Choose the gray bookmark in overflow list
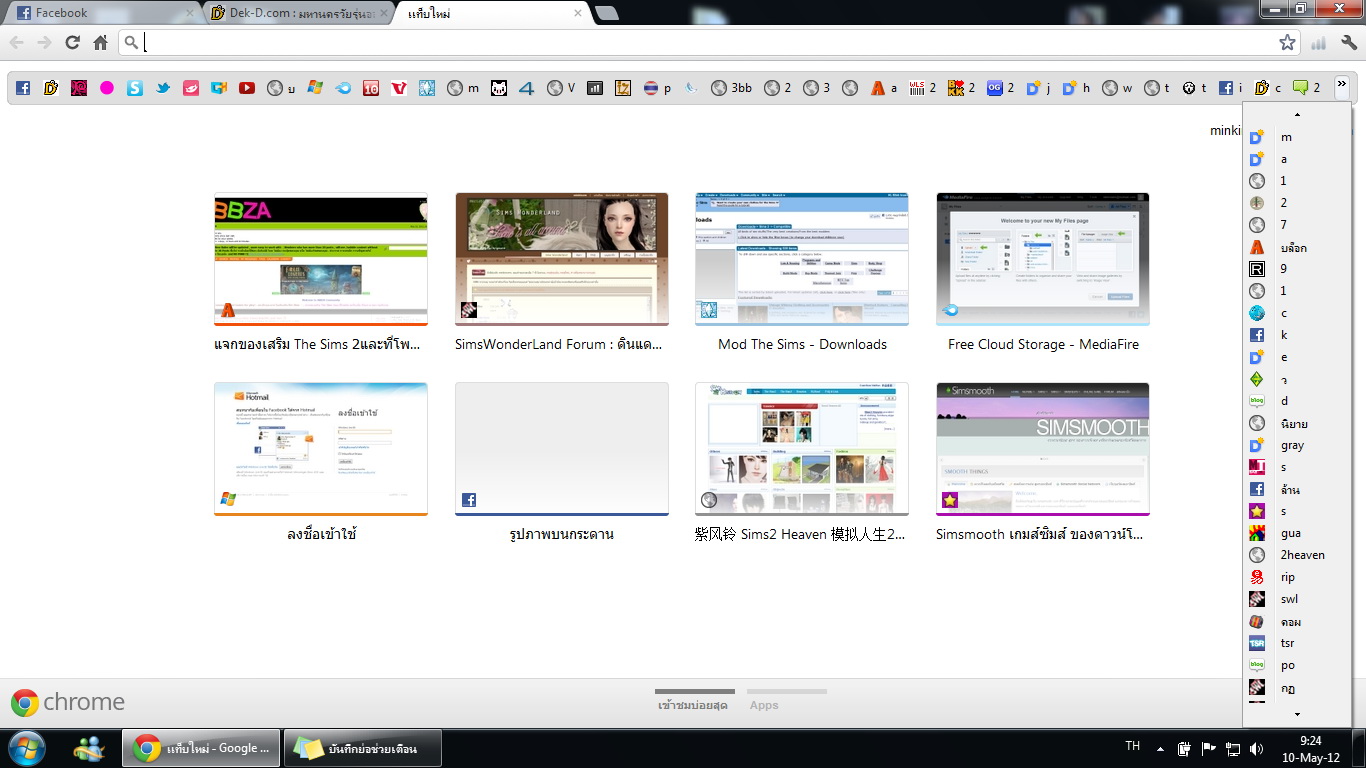The image size is (1366, 768). (1296, 445)
